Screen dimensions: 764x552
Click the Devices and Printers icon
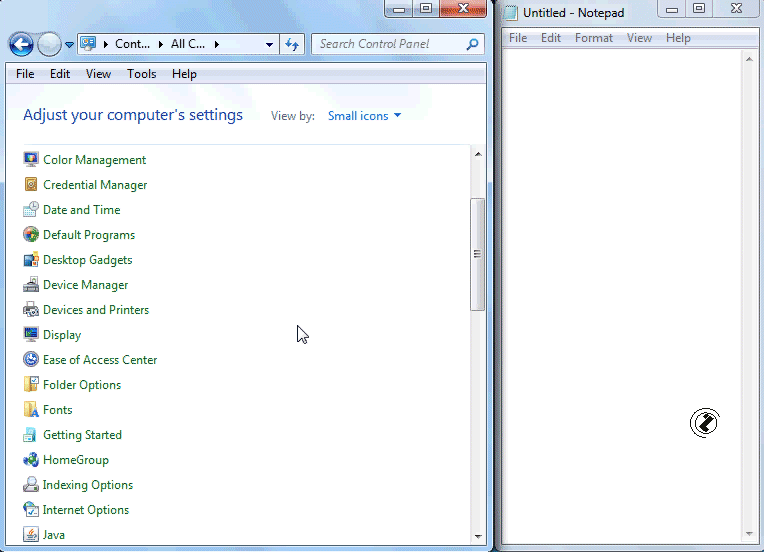(31, 310)
